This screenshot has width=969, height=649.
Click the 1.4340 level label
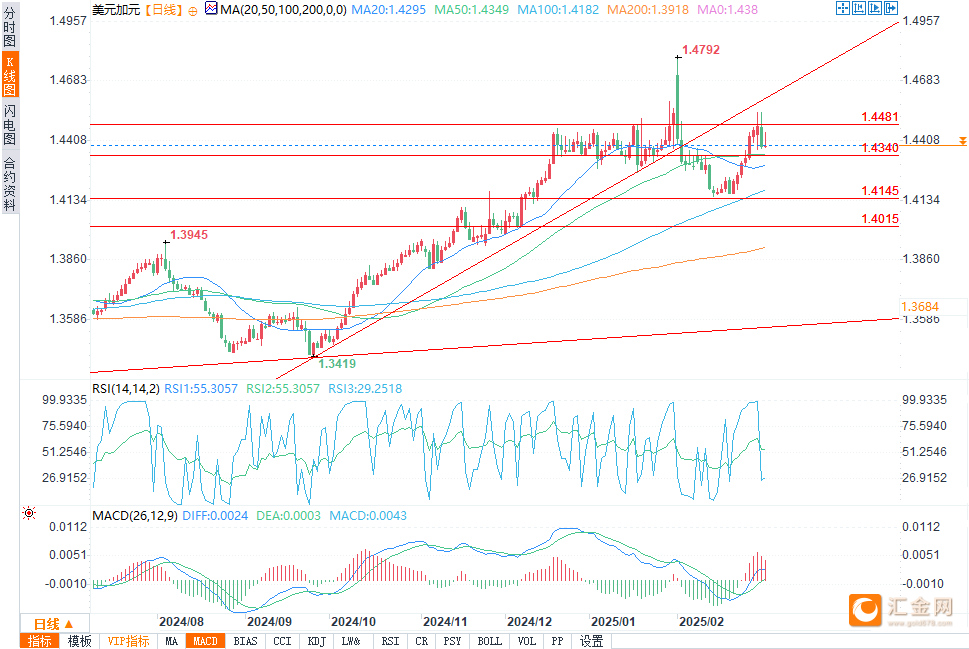880,148
